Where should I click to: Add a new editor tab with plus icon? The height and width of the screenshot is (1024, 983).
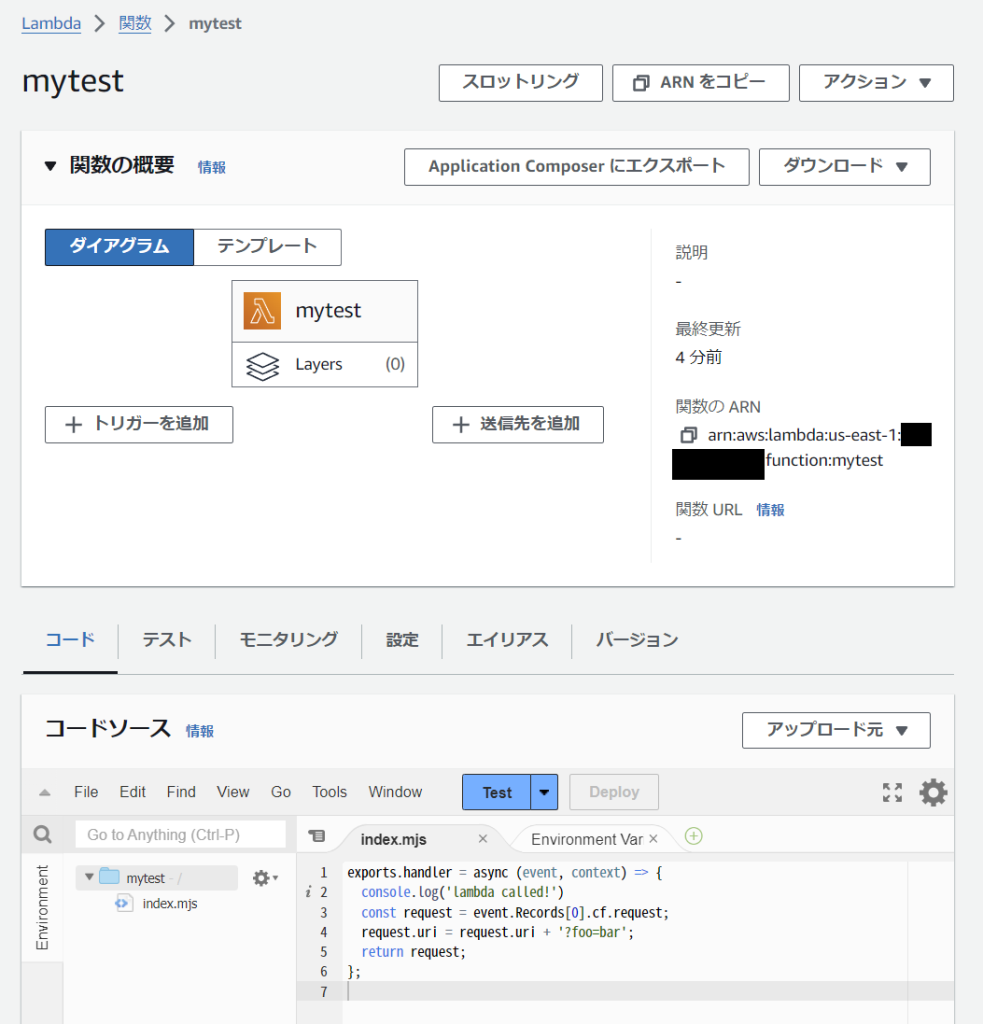(x=693, y=837)
